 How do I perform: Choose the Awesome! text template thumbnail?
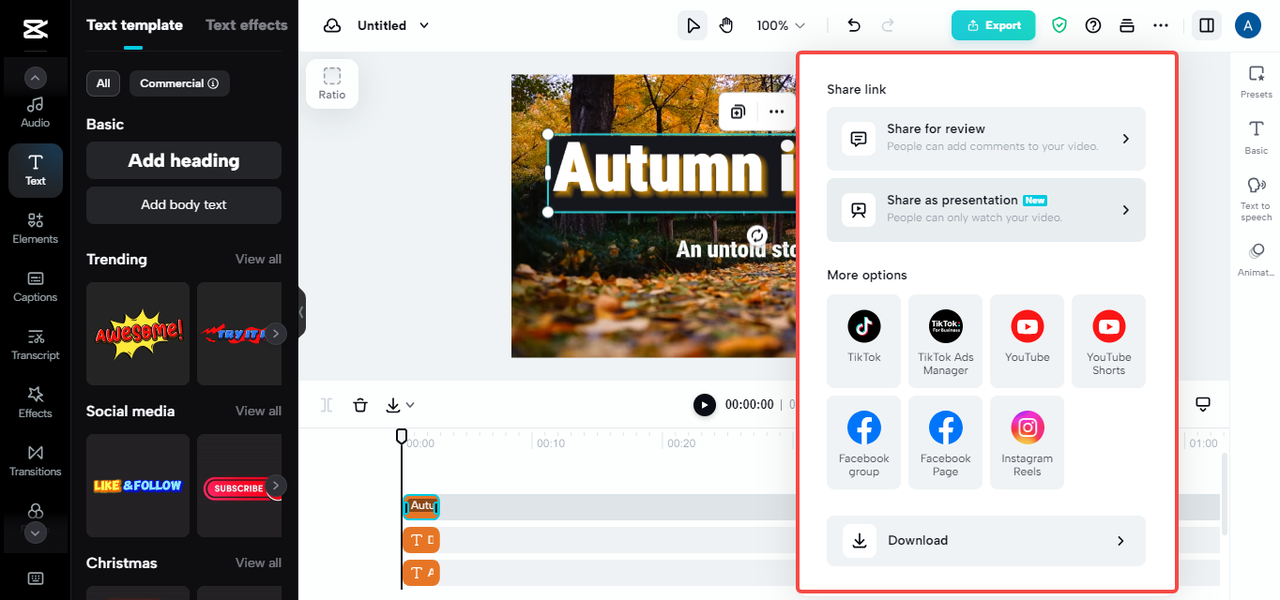[138, 334]
